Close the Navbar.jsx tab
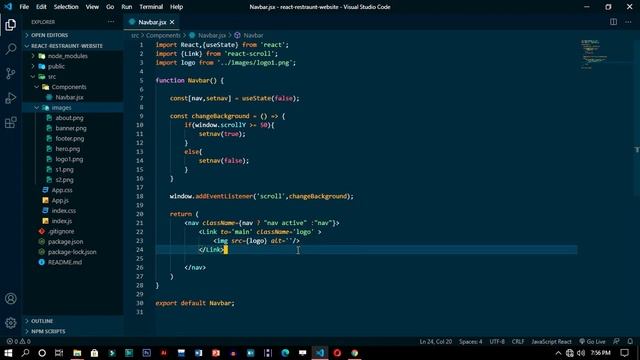Screen dimensions: 640x360 click(172, 22)
